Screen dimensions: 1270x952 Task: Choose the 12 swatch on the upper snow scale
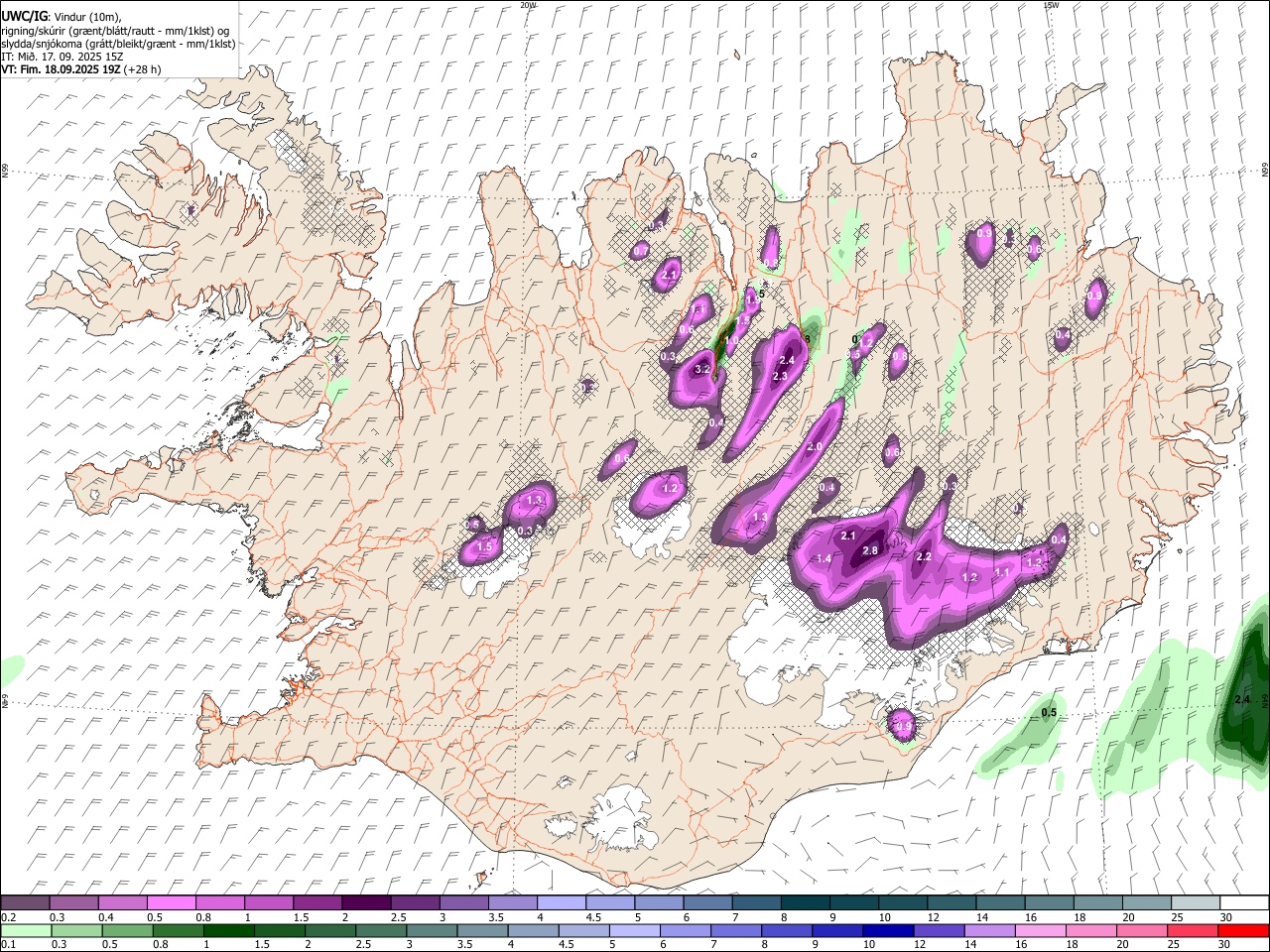click(x=951, y=903)
